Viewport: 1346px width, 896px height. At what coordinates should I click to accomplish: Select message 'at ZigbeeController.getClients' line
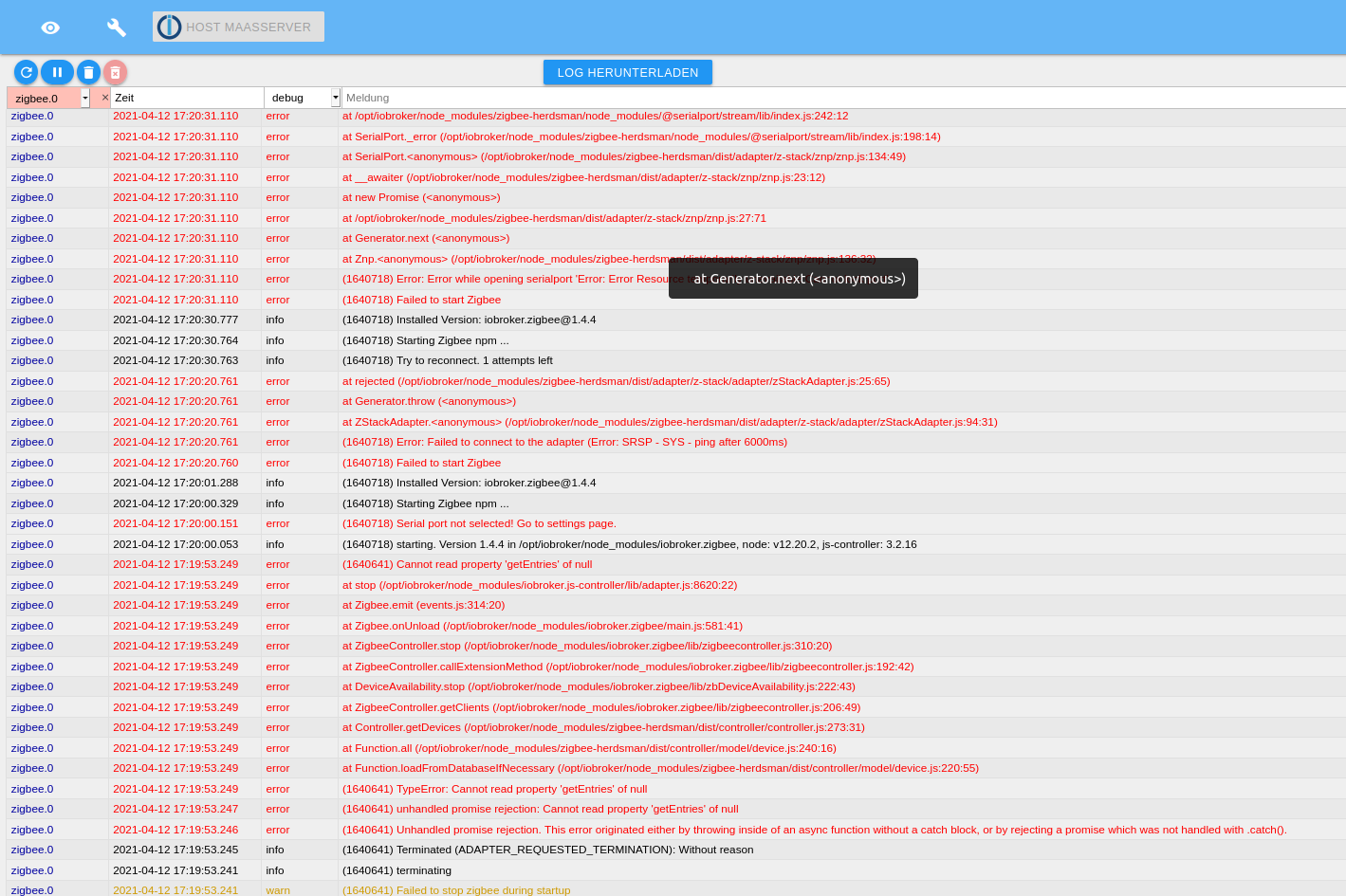tap(601, 707)
